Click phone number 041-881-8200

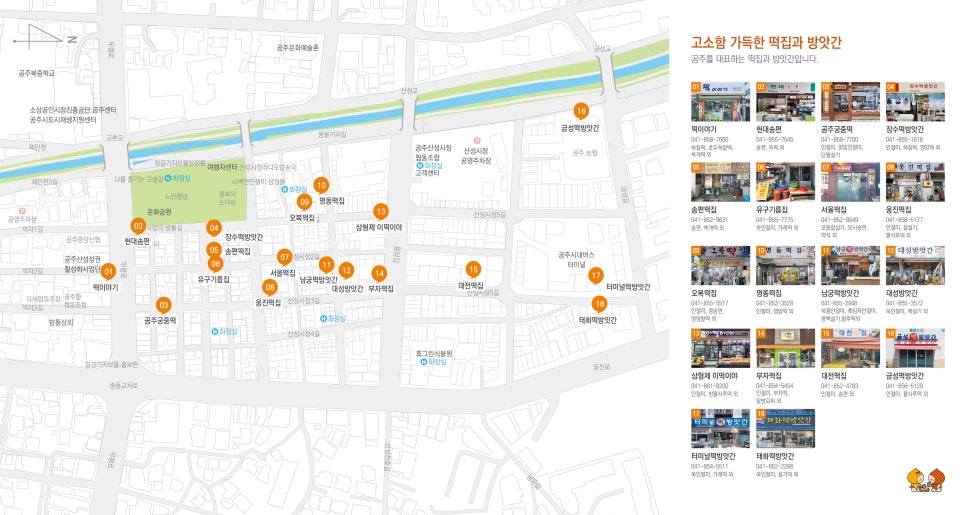tap(709, 386)
